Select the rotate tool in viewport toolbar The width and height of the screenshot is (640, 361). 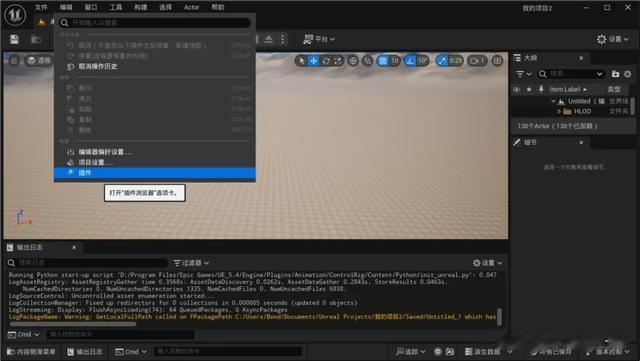(x=326, y=61)
